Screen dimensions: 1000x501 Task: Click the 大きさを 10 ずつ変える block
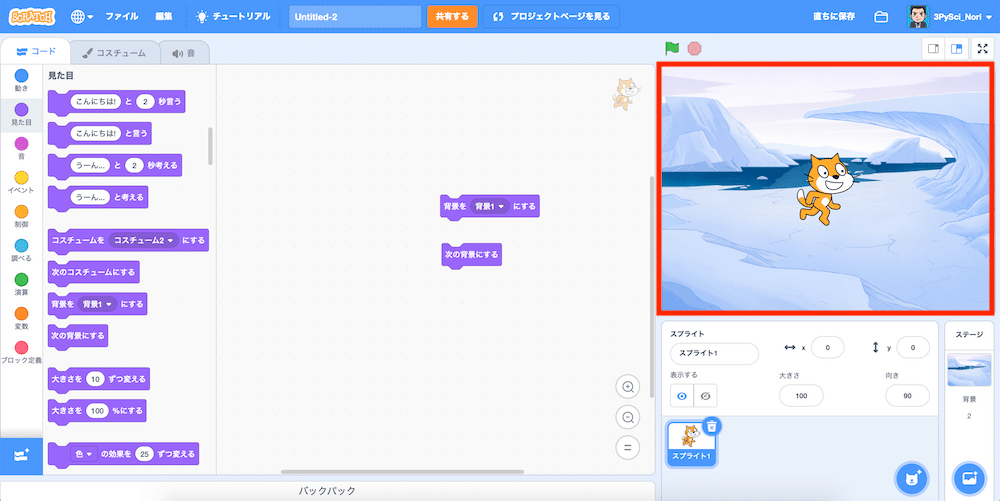pos(99,379)
